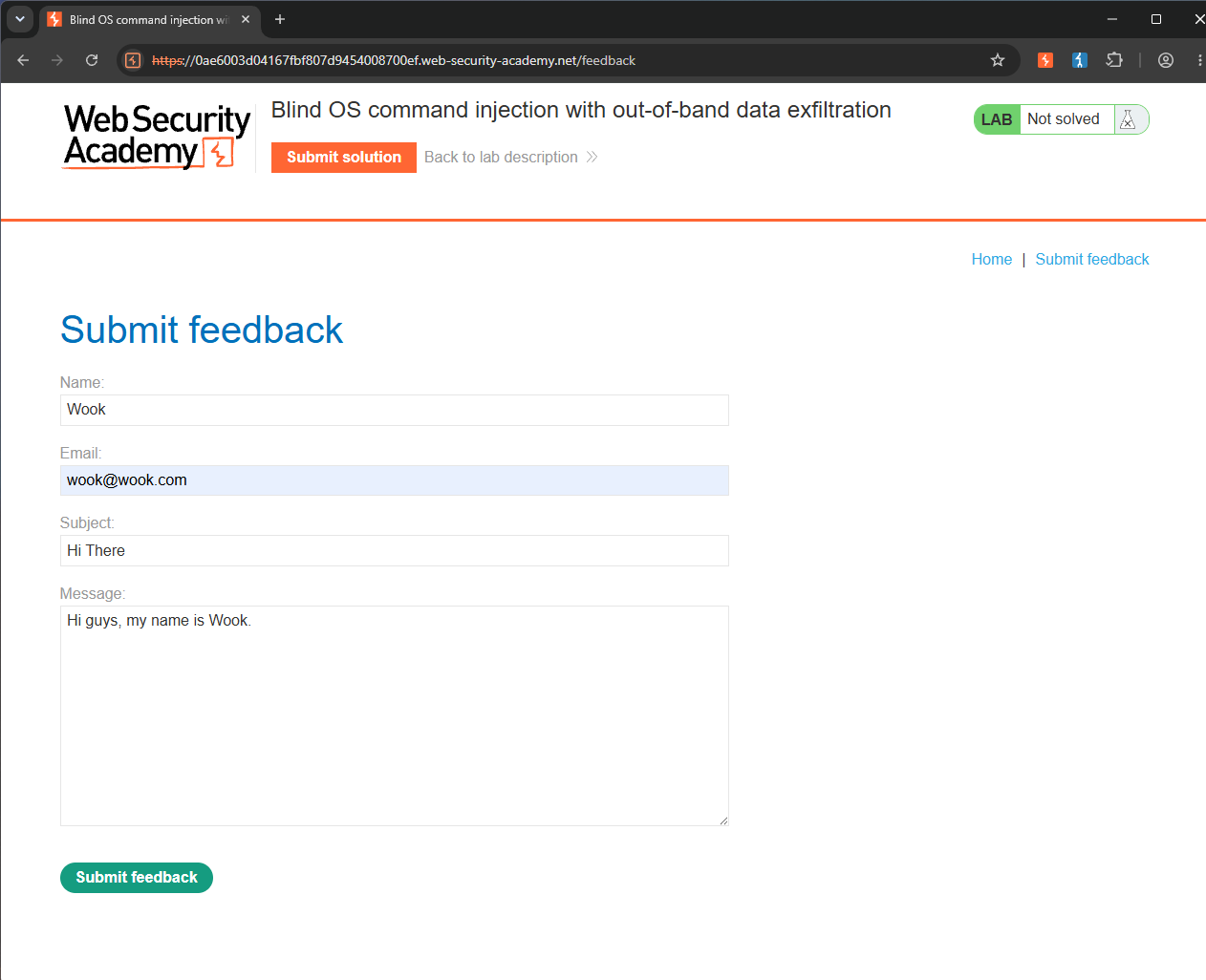
Task: Click into the Message text area
Action: tap(395, 716)
